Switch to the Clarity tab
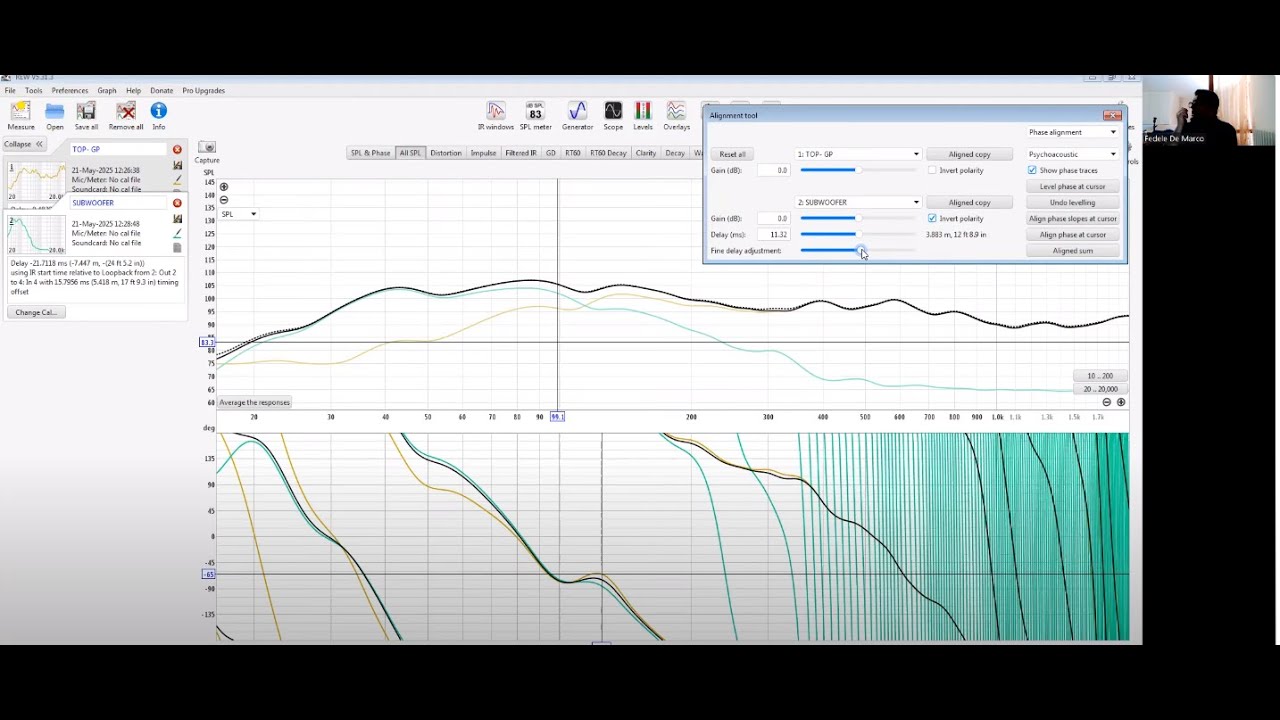The width and height of the screenshot is (1280, 720). [x=646, y=153]
